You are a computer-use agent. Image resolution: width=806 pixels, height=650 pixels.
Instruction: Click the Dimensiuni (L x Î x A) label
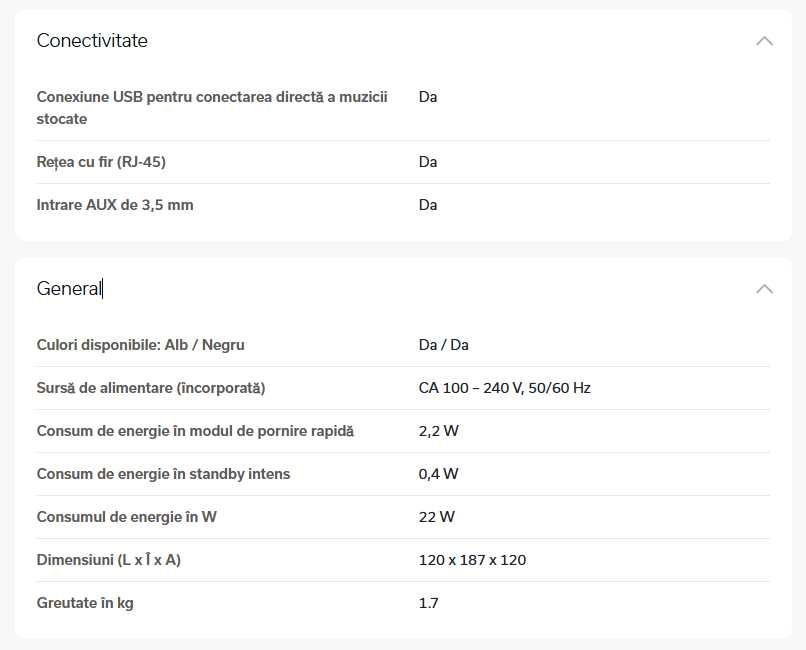coord(108,560)
